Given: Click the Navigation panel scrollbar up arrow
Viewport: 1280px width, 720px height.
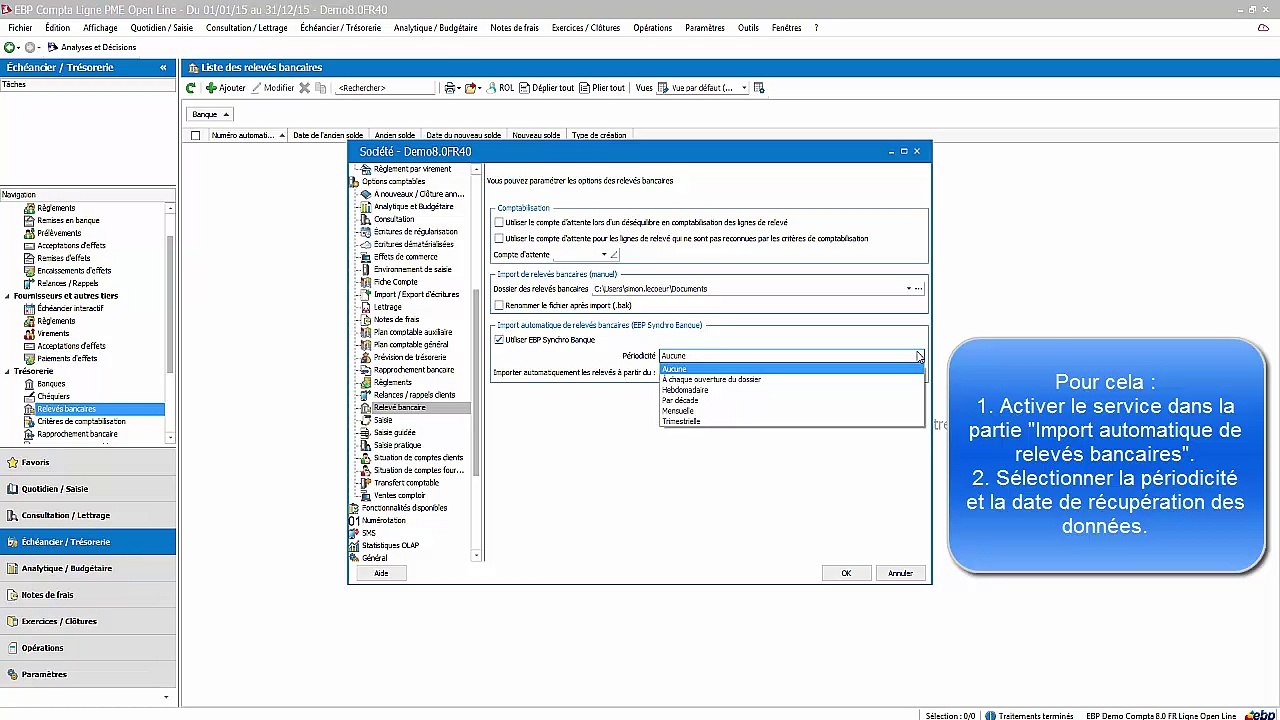Looking at the screenshot, I should click(170, 208).
